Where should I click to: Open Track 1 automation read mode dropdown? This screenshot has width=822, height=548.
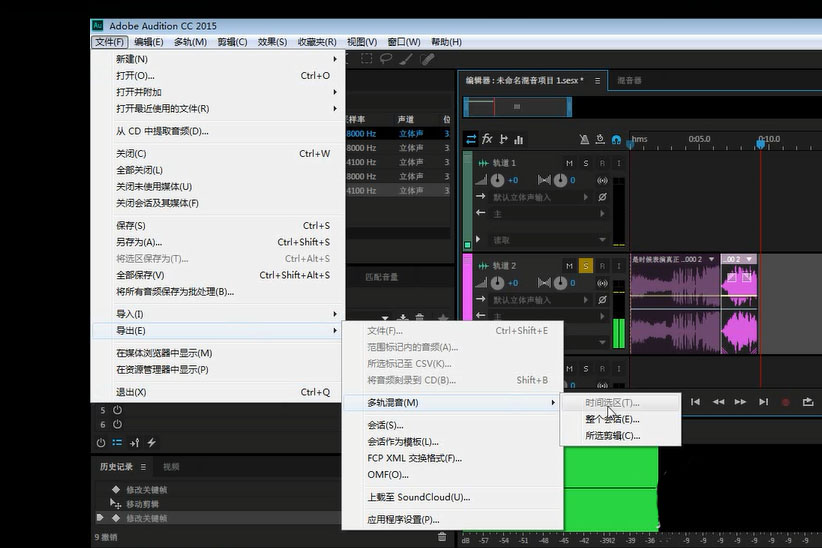601,240
